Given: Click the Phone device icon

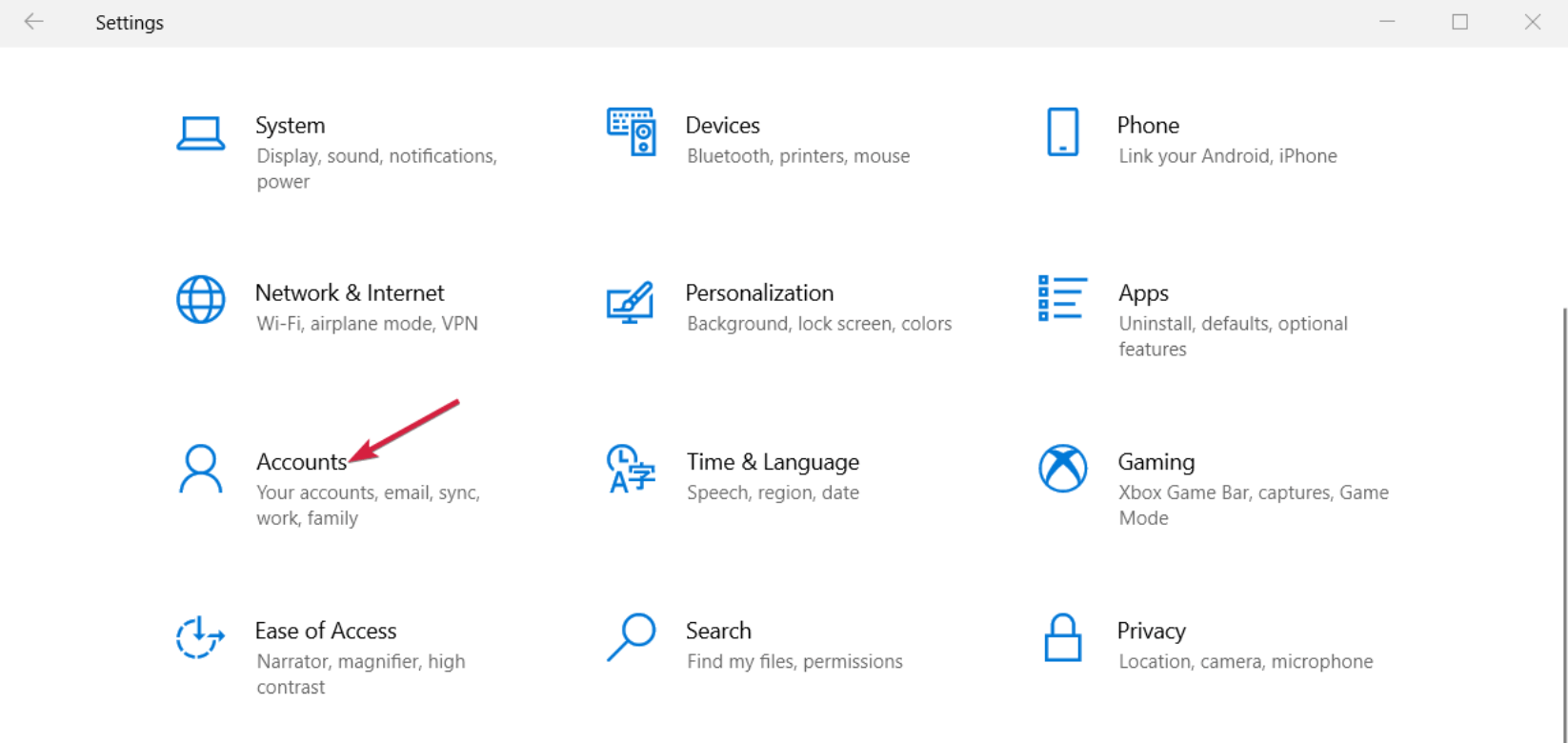Looking at the screenshot, I should coord(1062,131).
